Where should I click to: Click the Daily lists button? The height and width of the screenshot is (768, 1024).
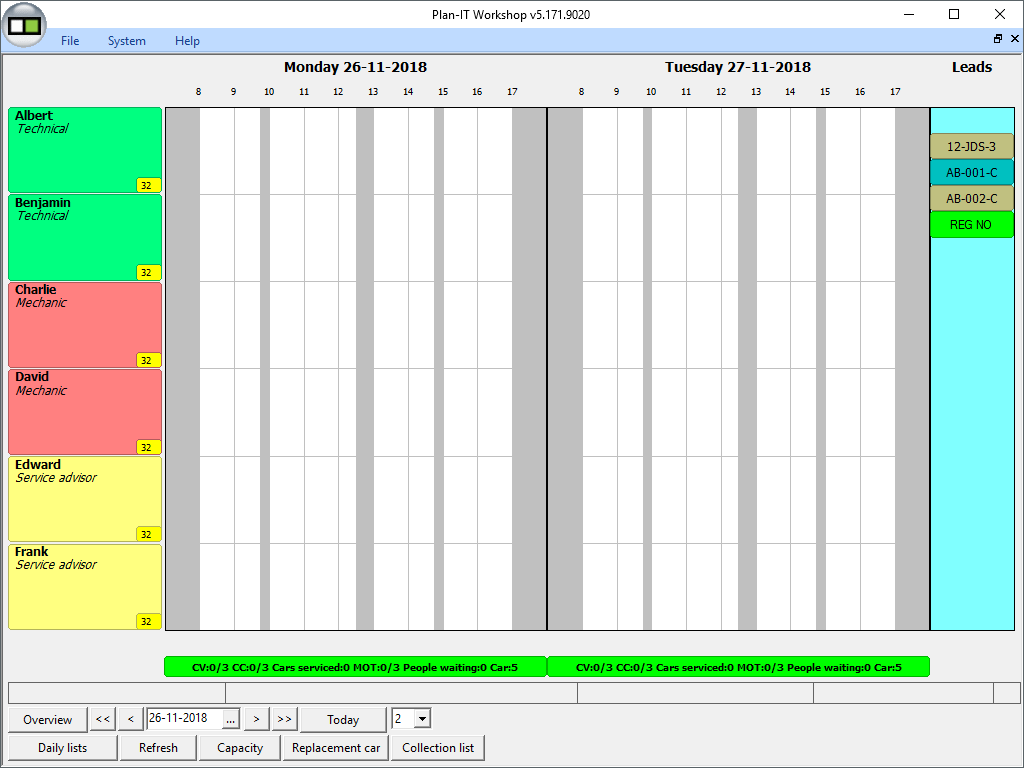(x=62, y=748)
